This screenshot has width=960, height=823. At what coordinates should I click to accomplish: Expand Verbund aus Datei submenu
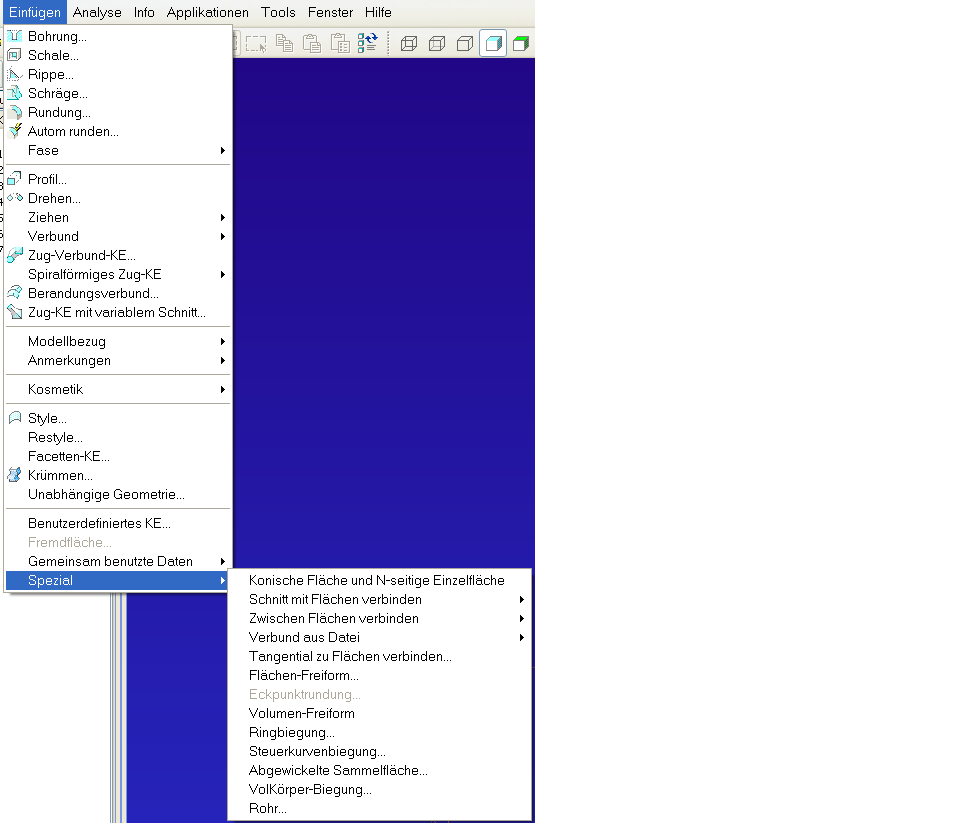(x=380, y=637)
